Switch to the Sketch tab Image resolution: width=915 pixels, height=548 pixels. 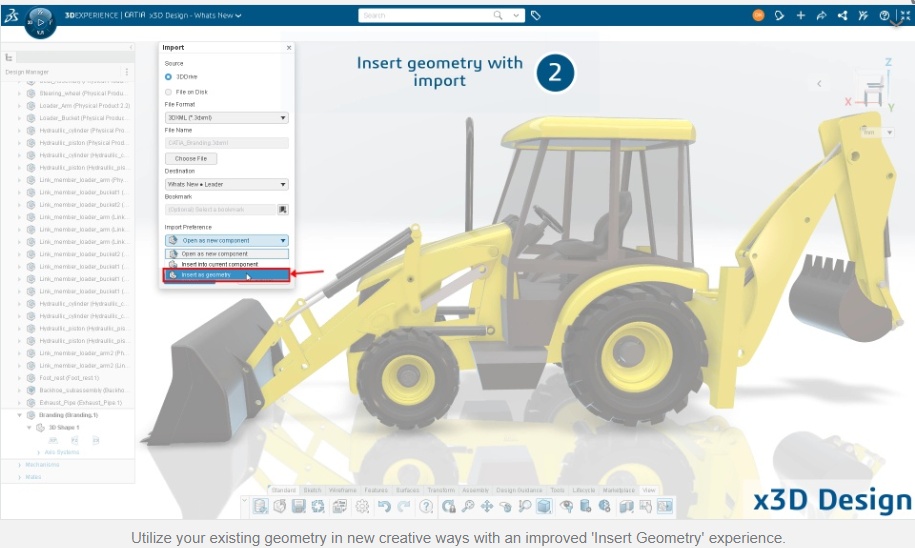point(312,490)
